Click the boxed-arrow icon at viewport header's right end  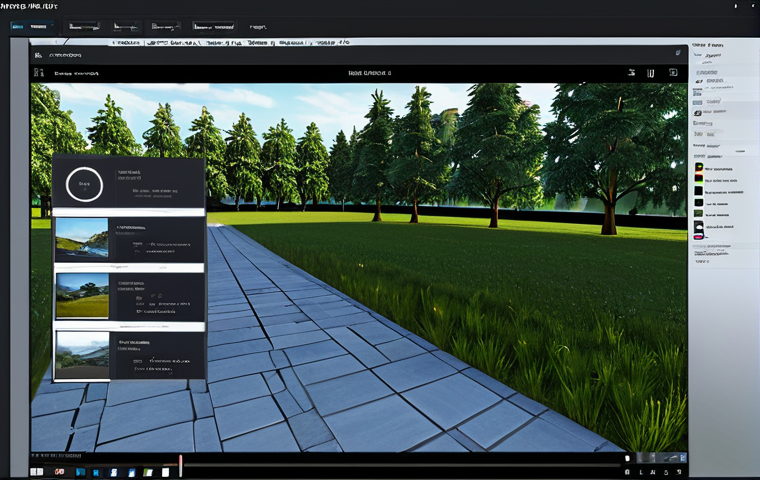[673, 72]
